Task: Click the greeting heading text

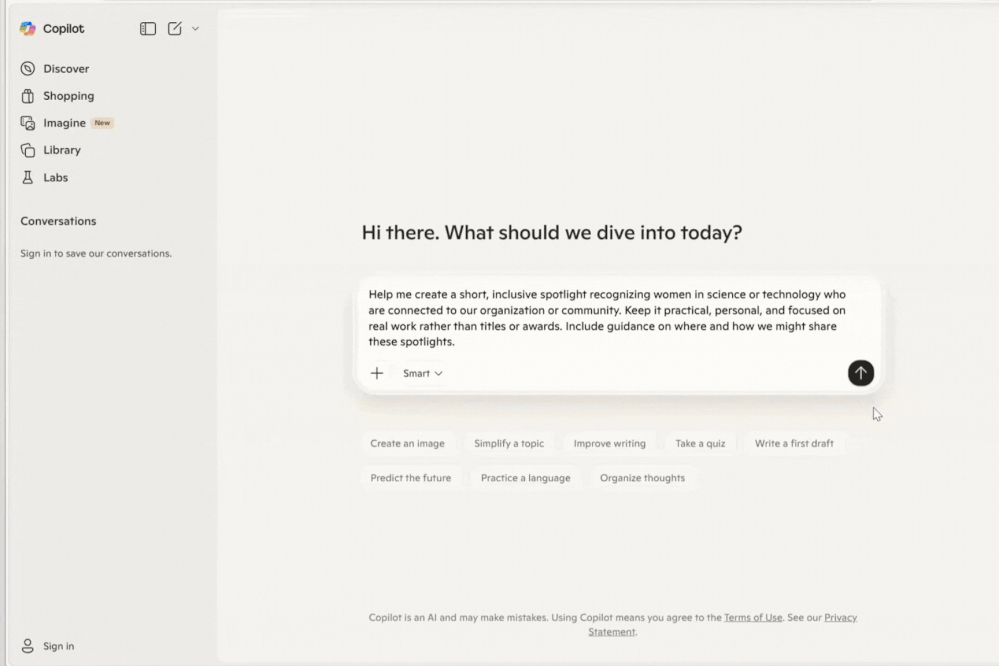Action: (x=552, y=233)
